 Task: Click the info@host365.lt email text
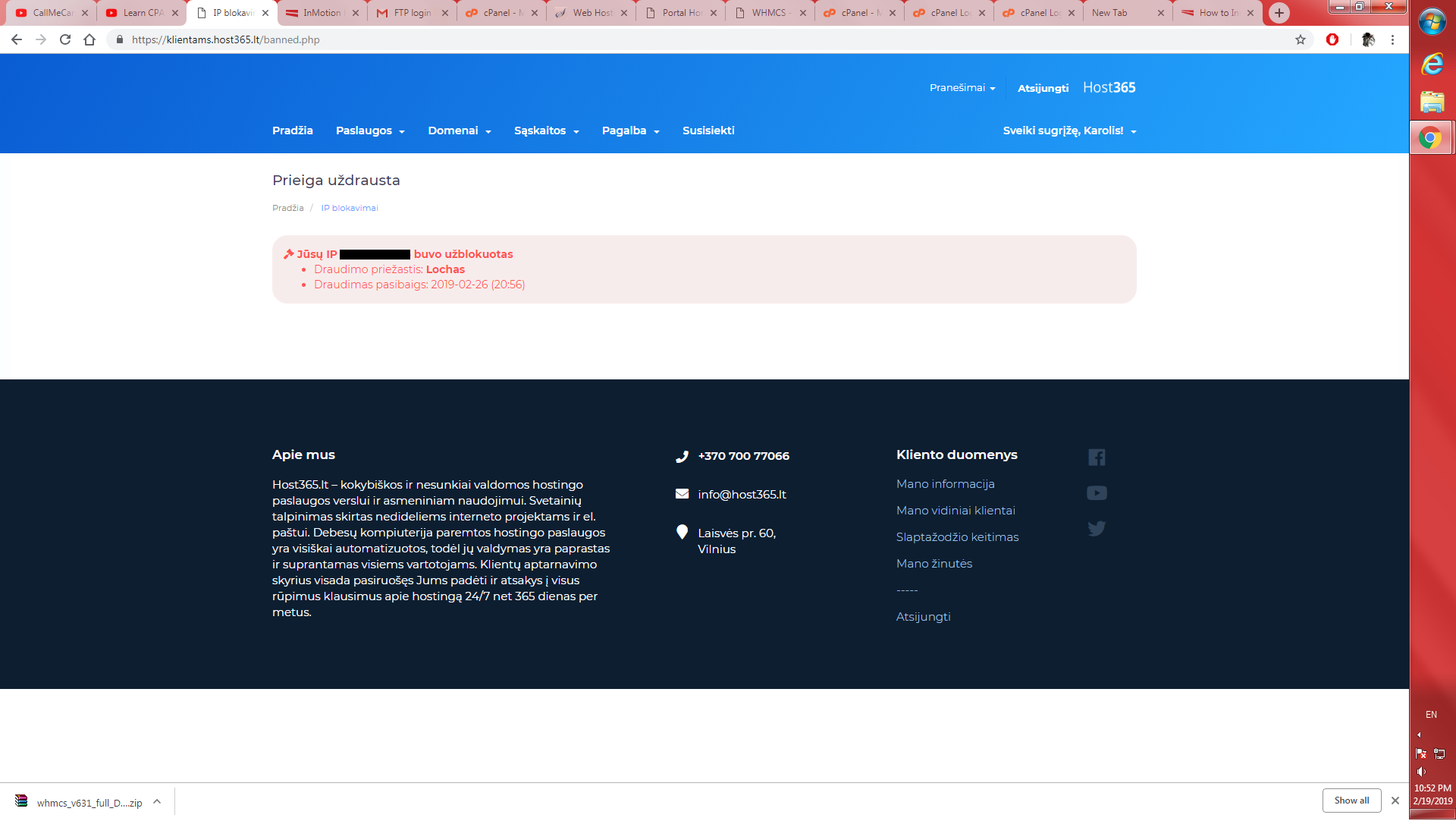click(742, 495)
